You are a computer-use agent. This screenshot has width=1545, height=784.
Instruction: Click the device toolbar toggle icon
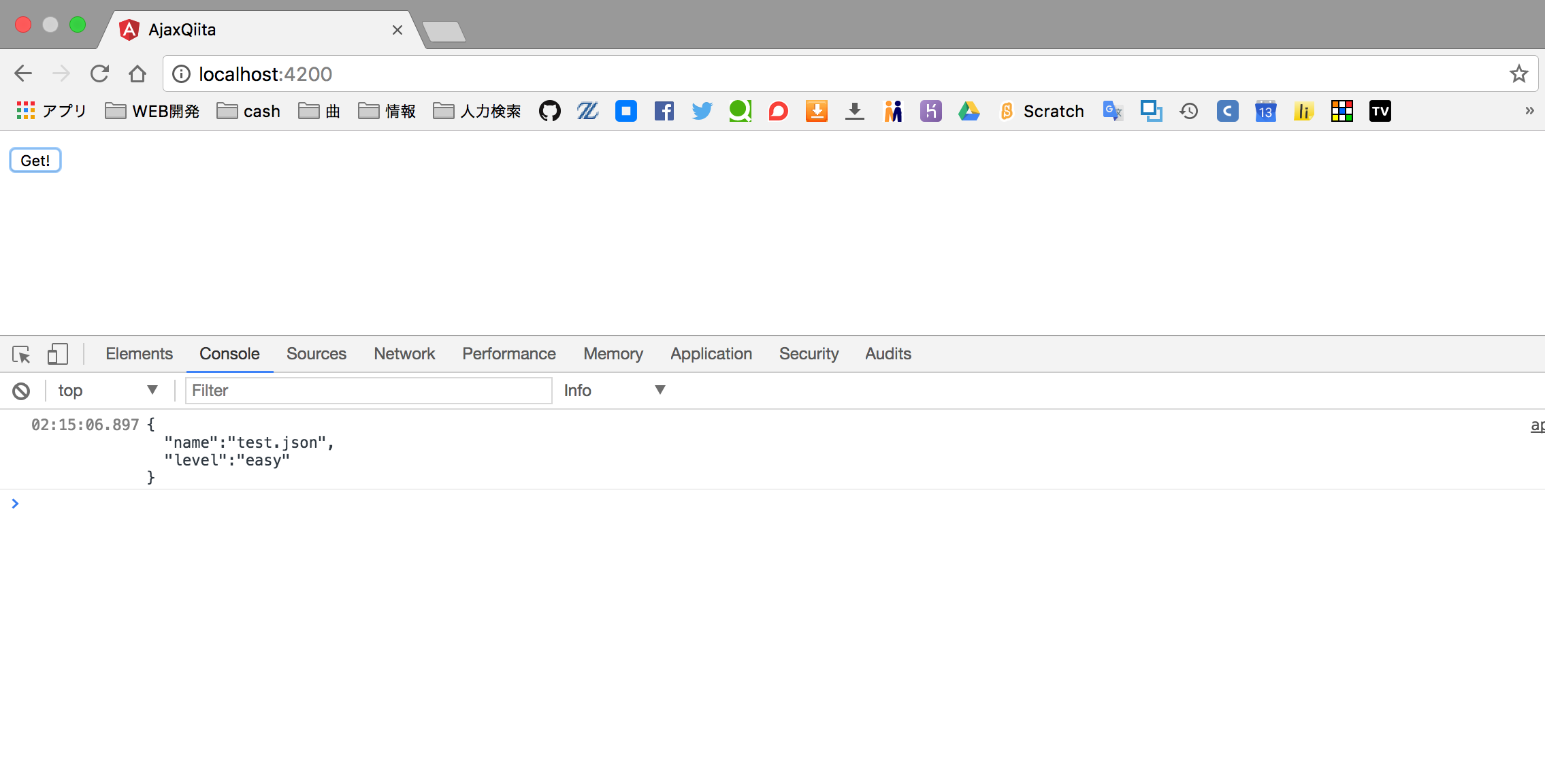pyautogui.click(x=58, y=353)
